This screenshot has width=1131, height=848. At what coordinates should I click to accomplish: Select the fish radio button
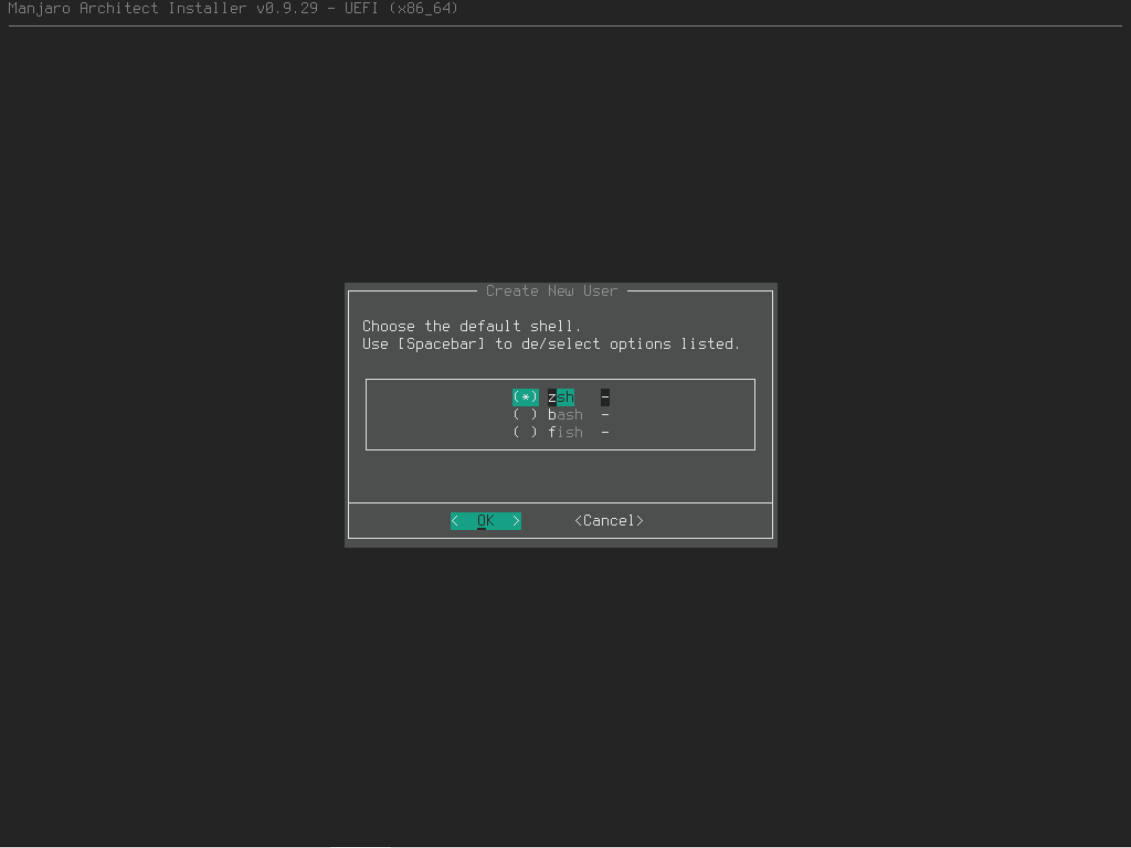point(525,432)
